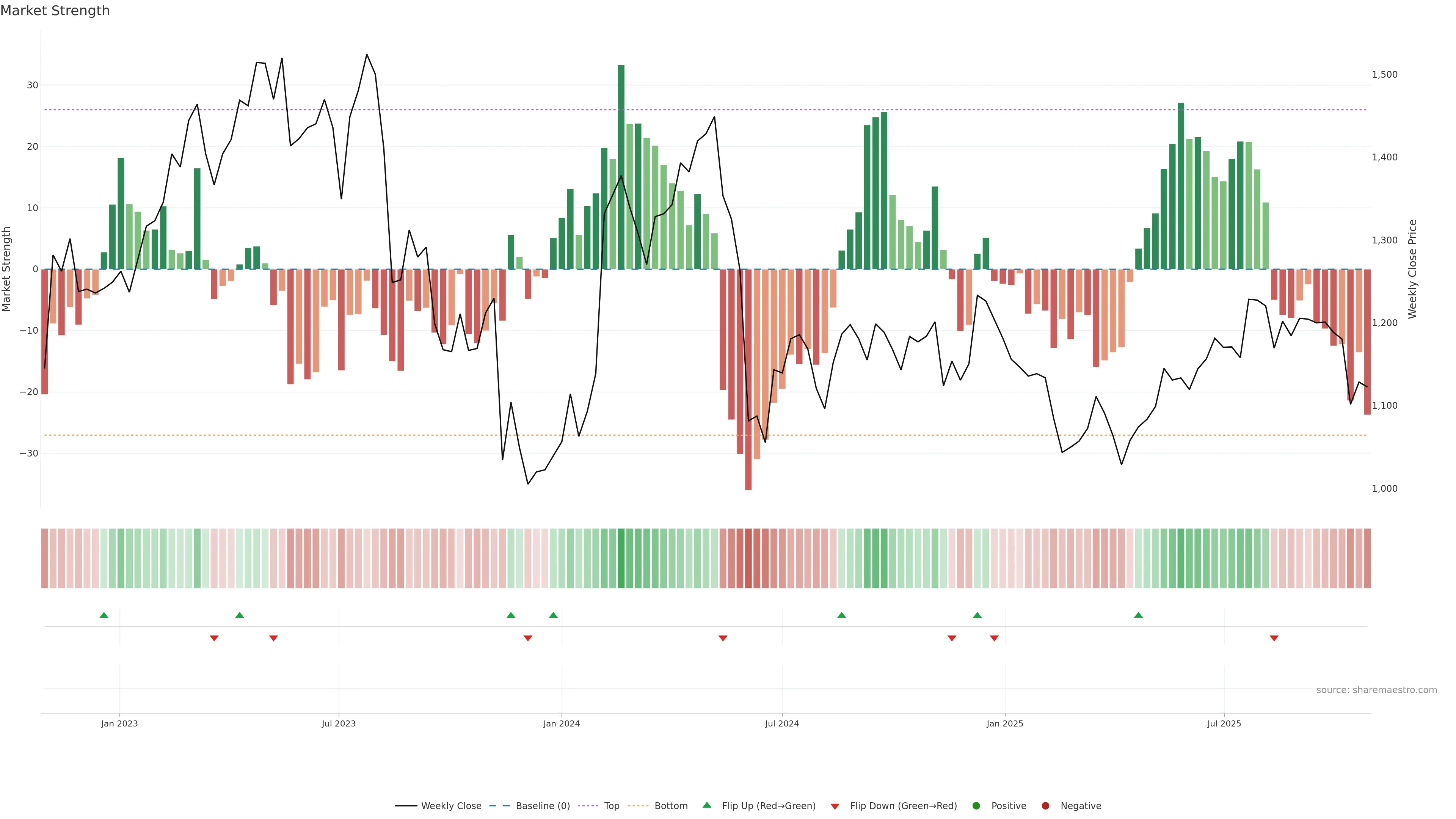Click the green Positive circle in legend
Image resolution: width=1456 pixels, height=819 pixels.
coord(976,806)
